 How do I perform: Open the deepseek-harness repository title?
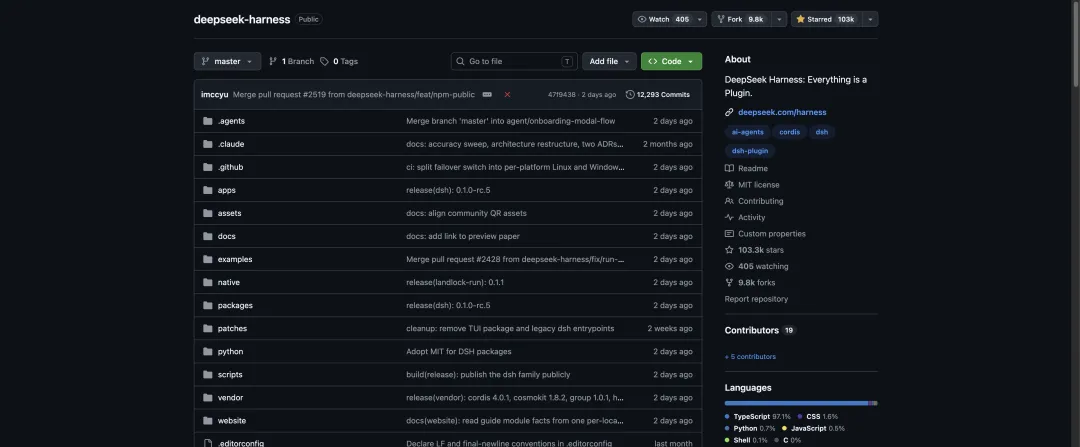(242, 19)
